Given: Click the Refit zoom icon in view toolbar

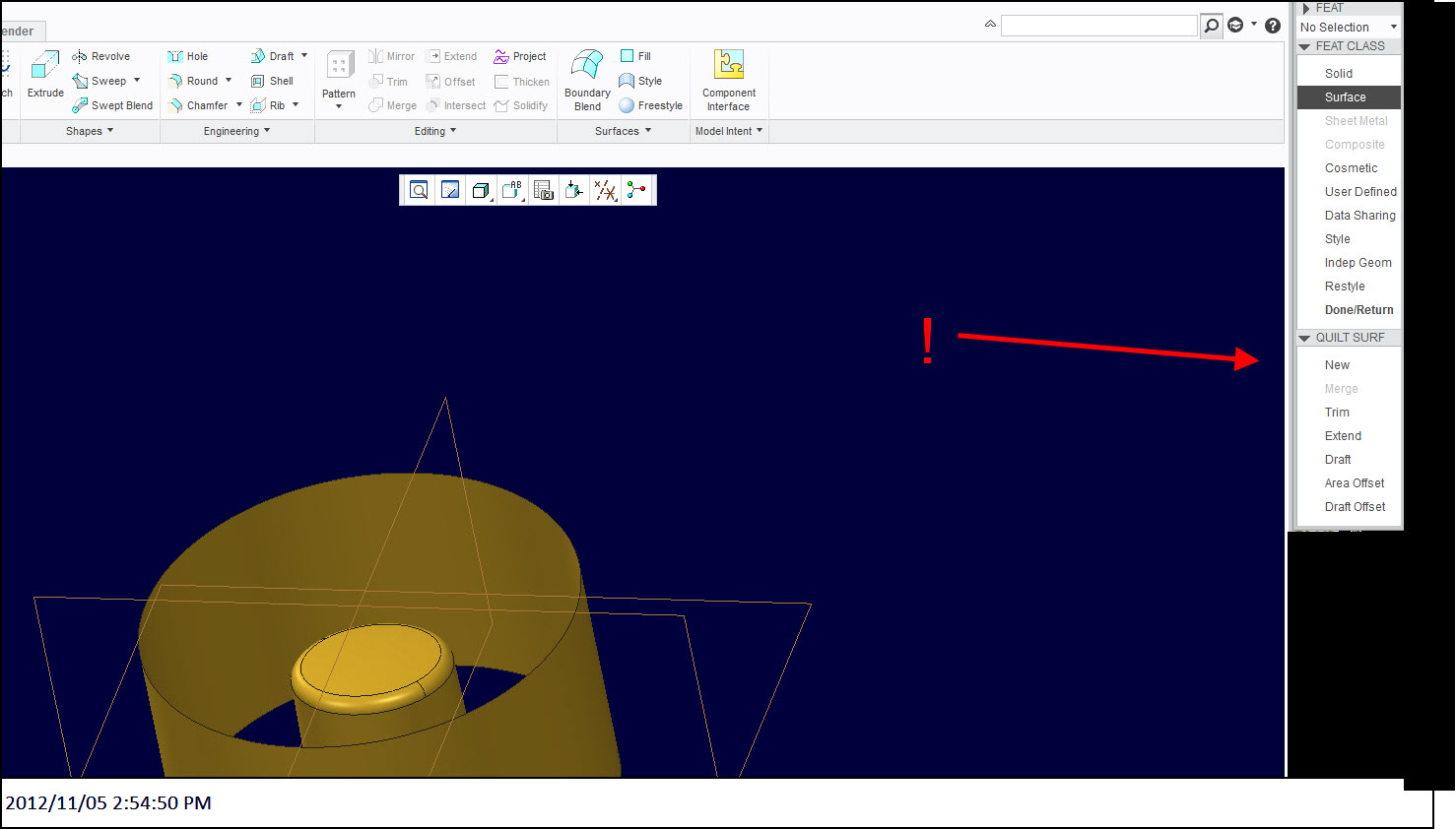Looking at the screenshot, I should 419,190.
